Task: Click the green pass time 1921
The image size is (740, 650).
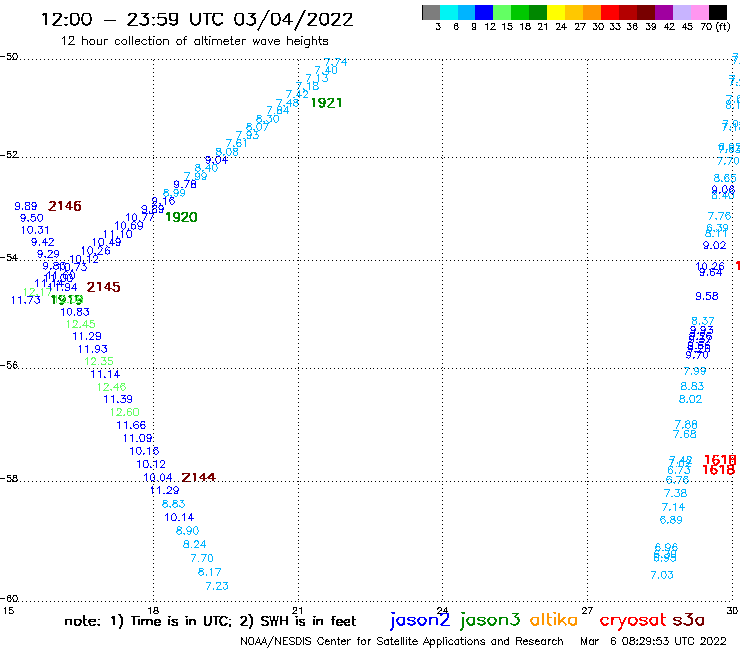Action: pos(326,103)
